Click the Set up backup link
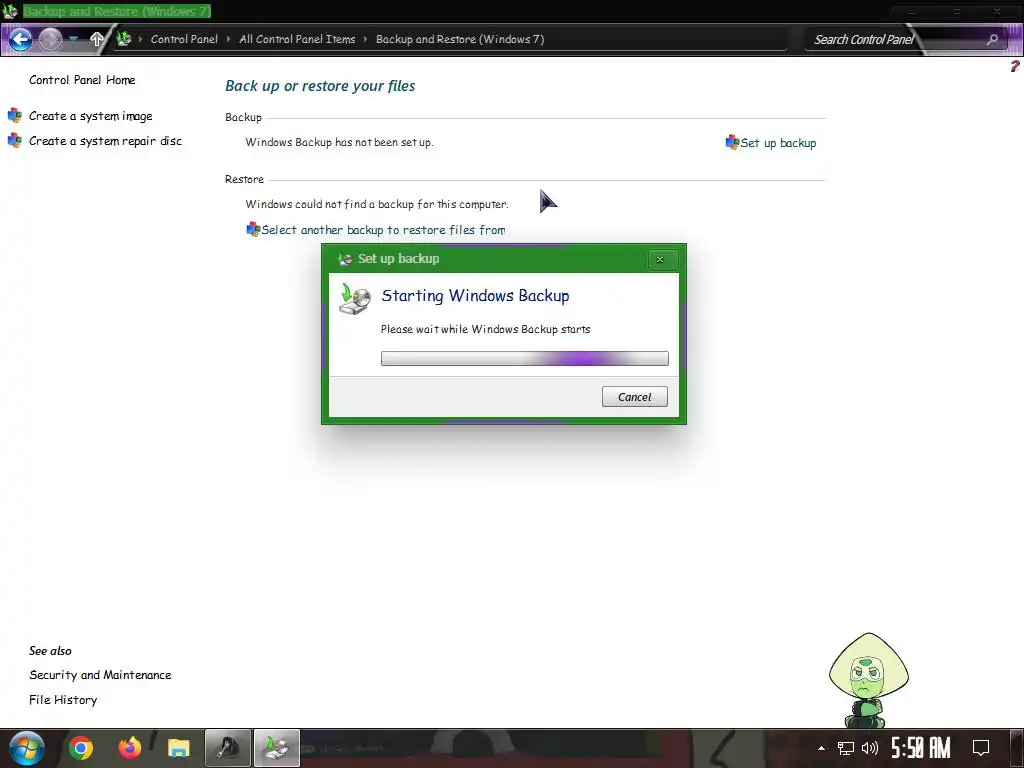This screenshot has width=1024, height=768. pyautogui.click(x=778, y=142)
